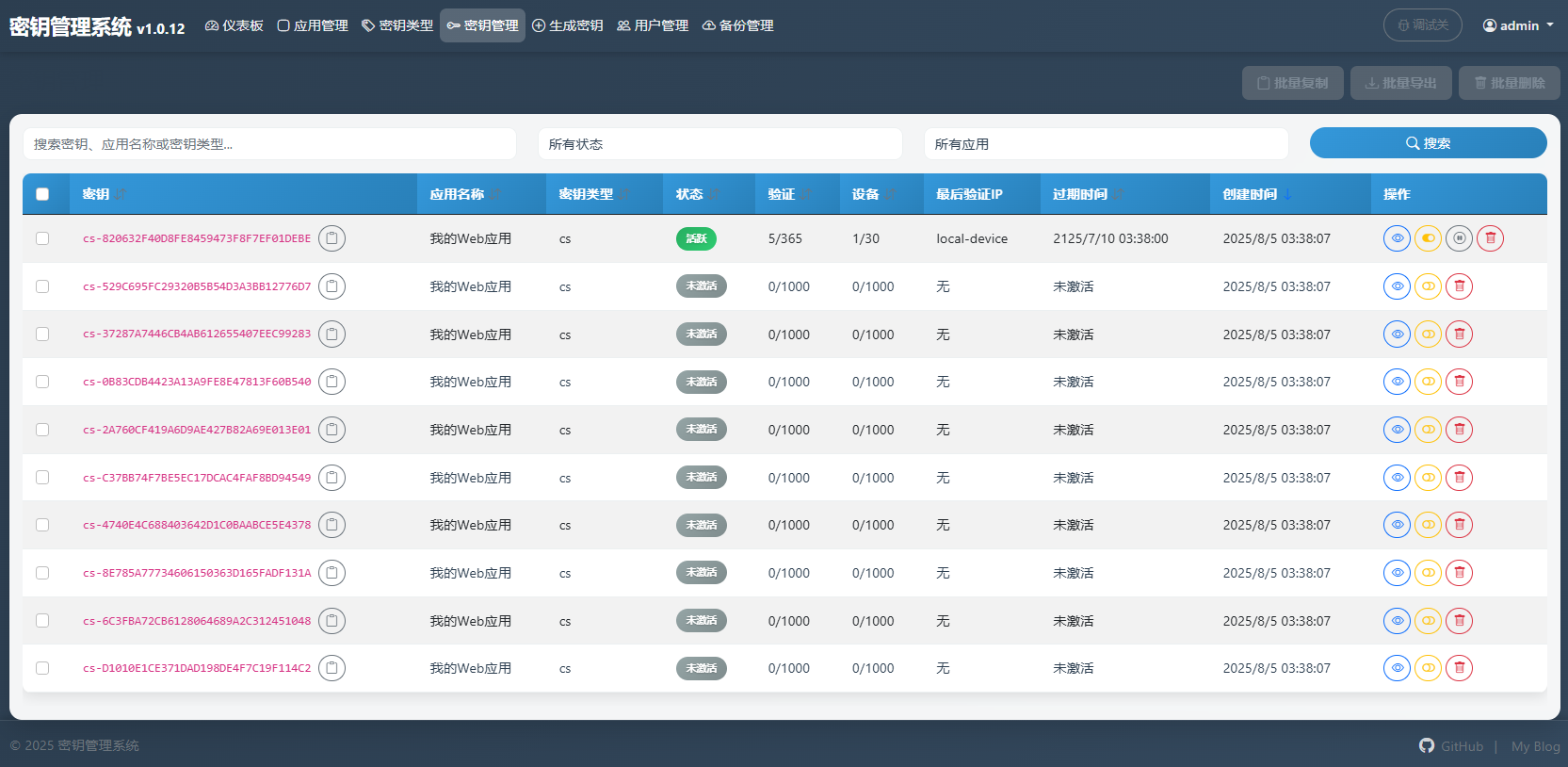View details of key cs-820632F40D8F eye icon
The width and height of the screenshot is (1568, 767).
point(1397,238)
